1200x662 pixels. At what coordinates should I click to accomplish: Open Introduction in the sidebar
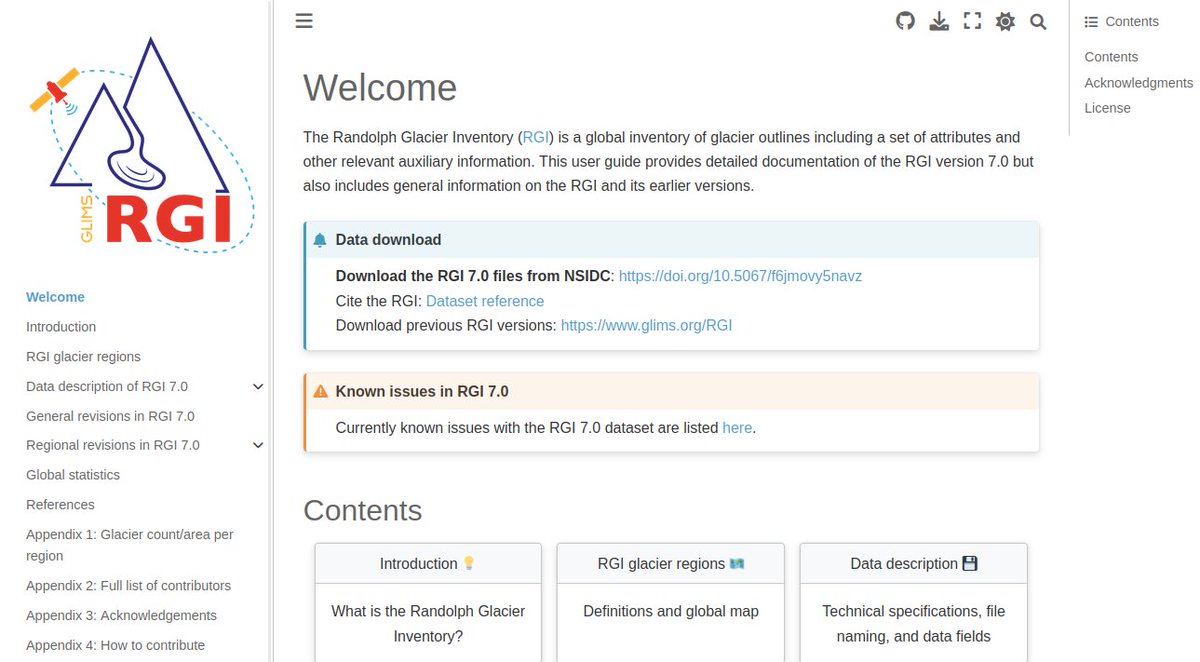pyautogui.click(x=61, y=327)
